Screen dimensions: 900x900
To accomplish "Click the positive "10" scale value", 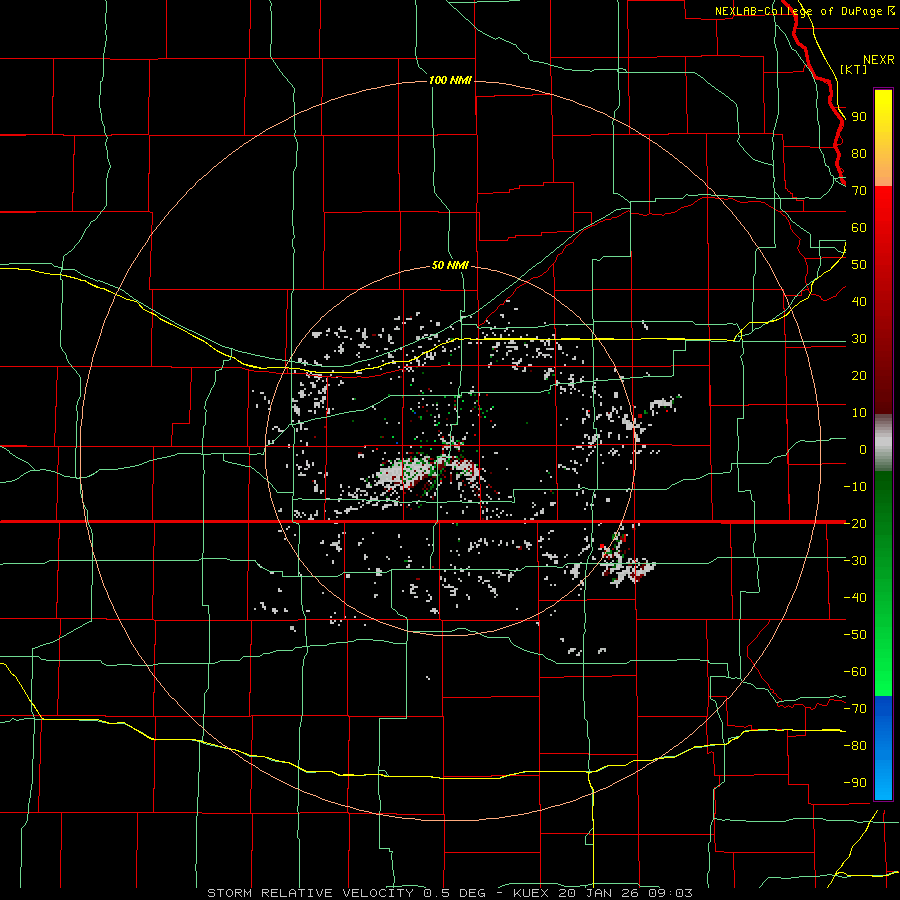I will [859, 413].
